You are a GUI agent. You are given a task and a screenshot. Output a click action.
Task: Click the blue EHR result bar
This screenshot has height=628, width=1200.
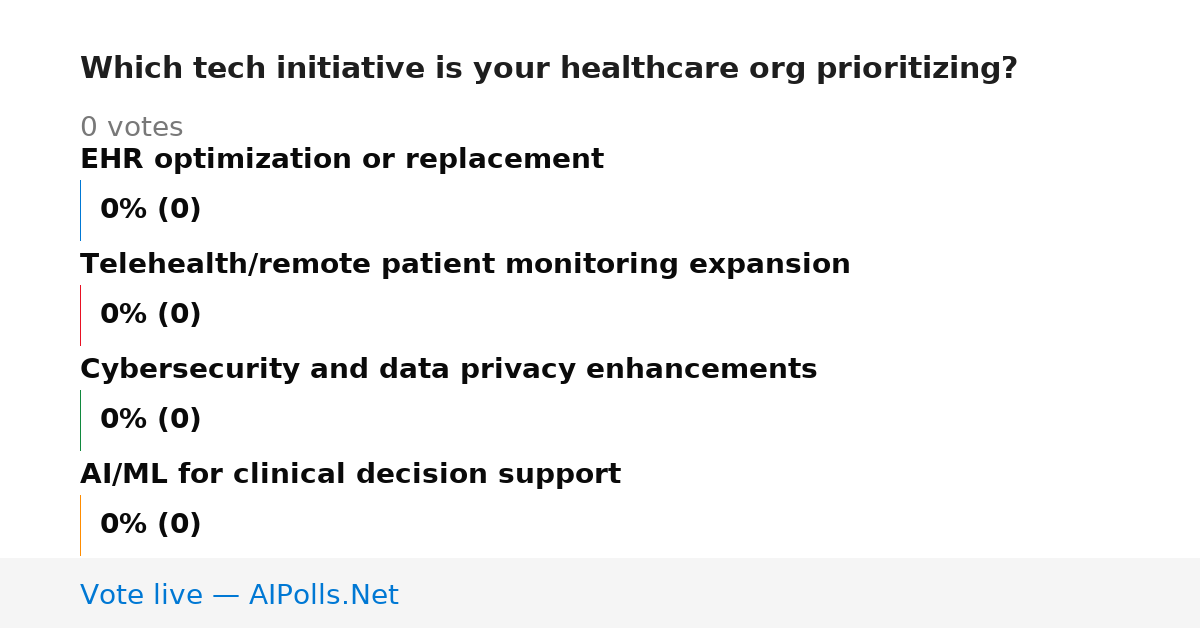coord(80,210)
